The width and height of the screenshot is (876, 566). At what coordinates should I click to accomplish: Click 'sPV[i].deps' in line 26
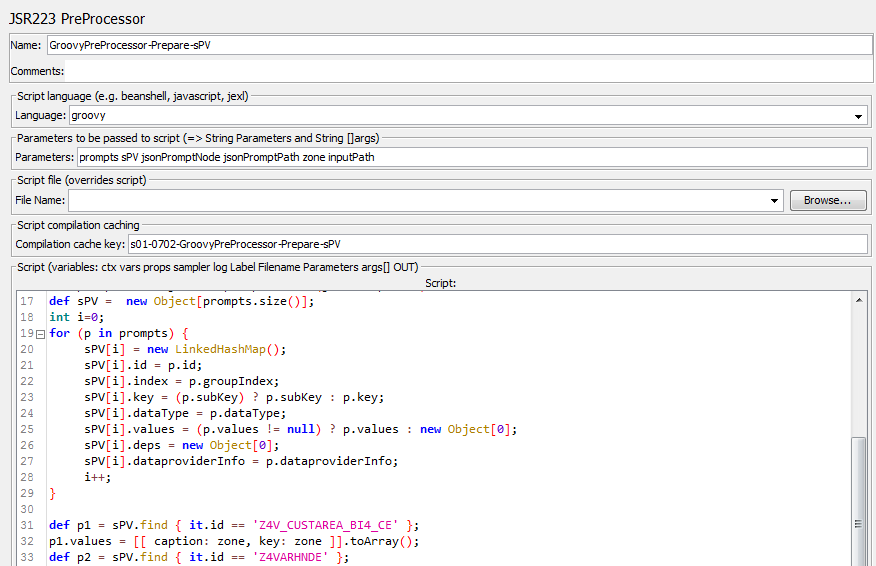pos(122,445)
